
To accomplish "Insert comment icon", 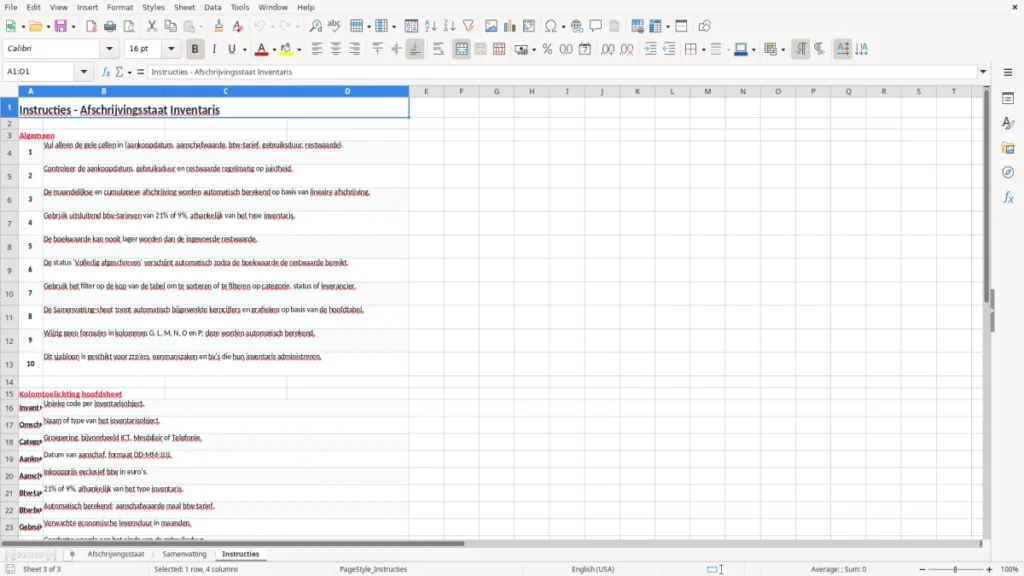I will [x=596, y=26].
